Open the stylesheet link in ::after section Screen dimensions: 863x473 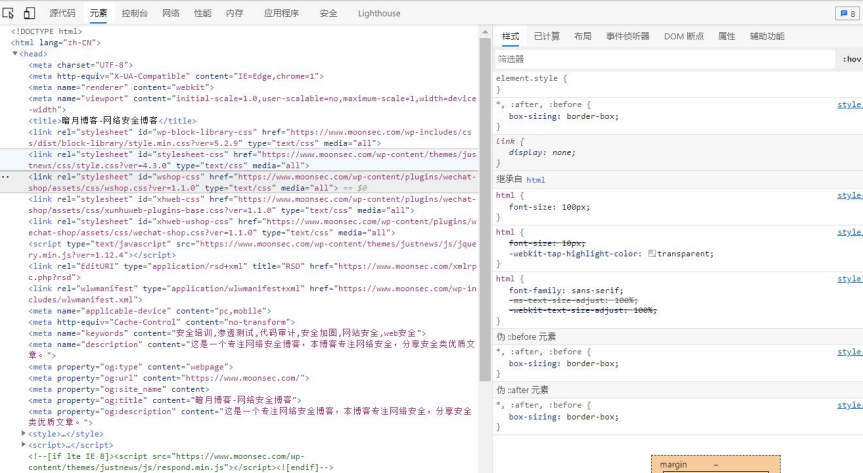pyautogui.click(x=849, y=405)
